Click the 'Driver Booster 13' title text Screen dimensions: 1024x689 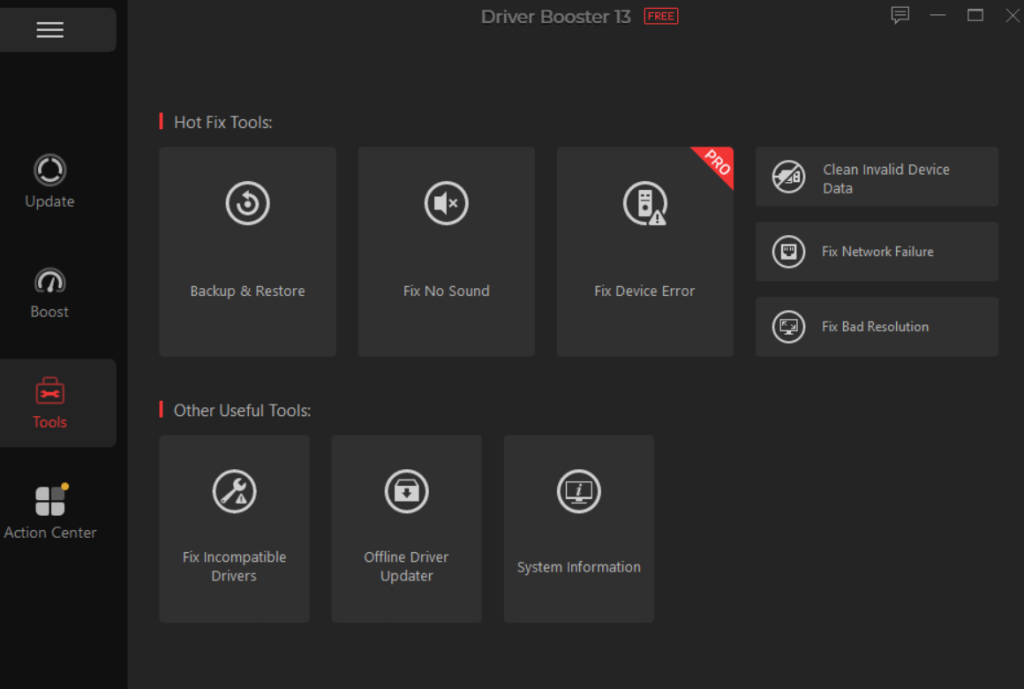(x=556, y=16)
